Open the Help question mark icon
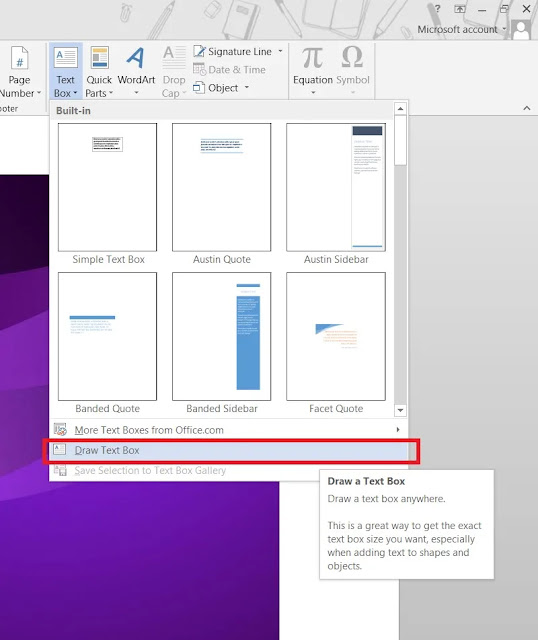The image size is (538, 640). pyautogui.click(x=438, y=9)
